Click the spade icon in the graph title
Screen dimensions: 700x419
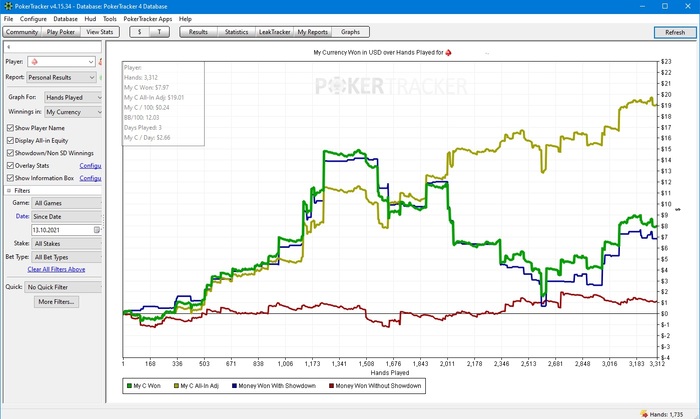[x=448, y=53]
